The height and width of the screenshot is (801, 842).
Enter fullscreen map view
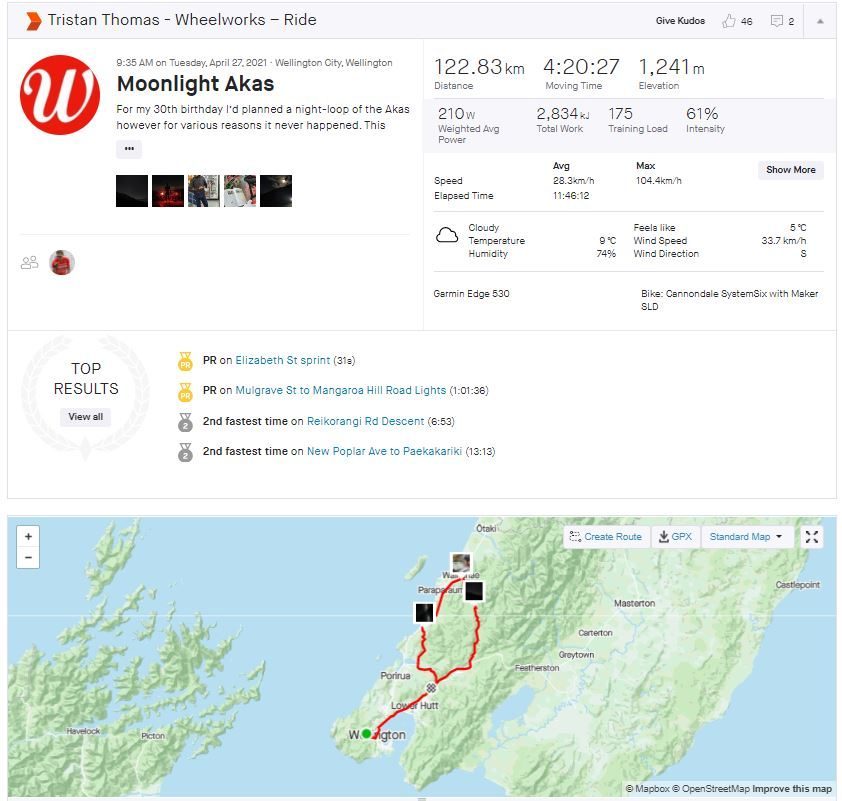click(812, 537)
